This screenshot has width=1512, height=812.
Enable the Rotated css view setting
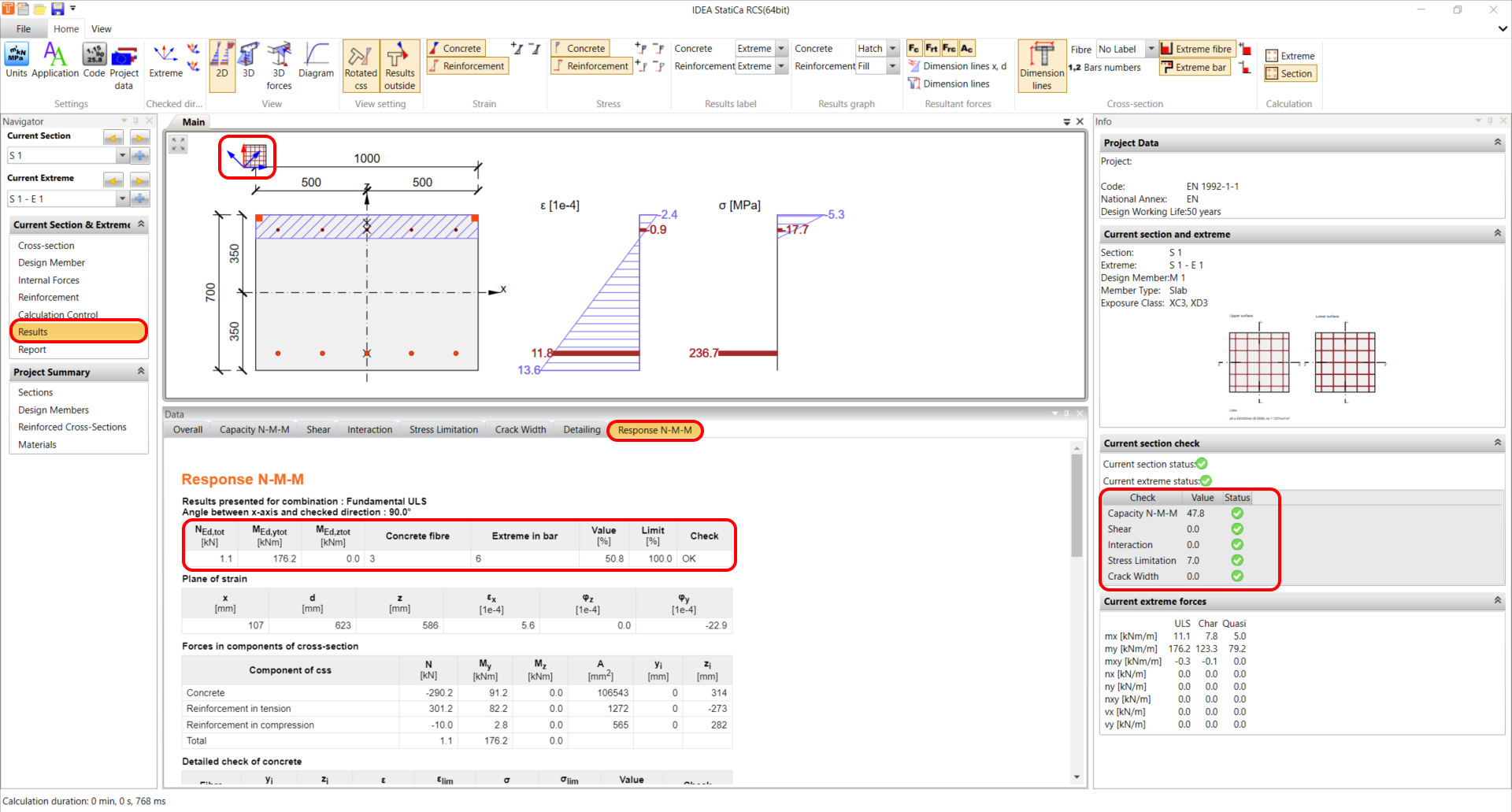[361, 65]
